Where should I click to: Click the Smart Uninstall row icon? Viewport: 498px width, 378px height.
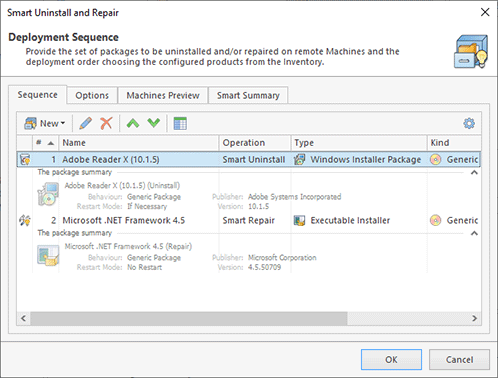click(x=25, y=160)
